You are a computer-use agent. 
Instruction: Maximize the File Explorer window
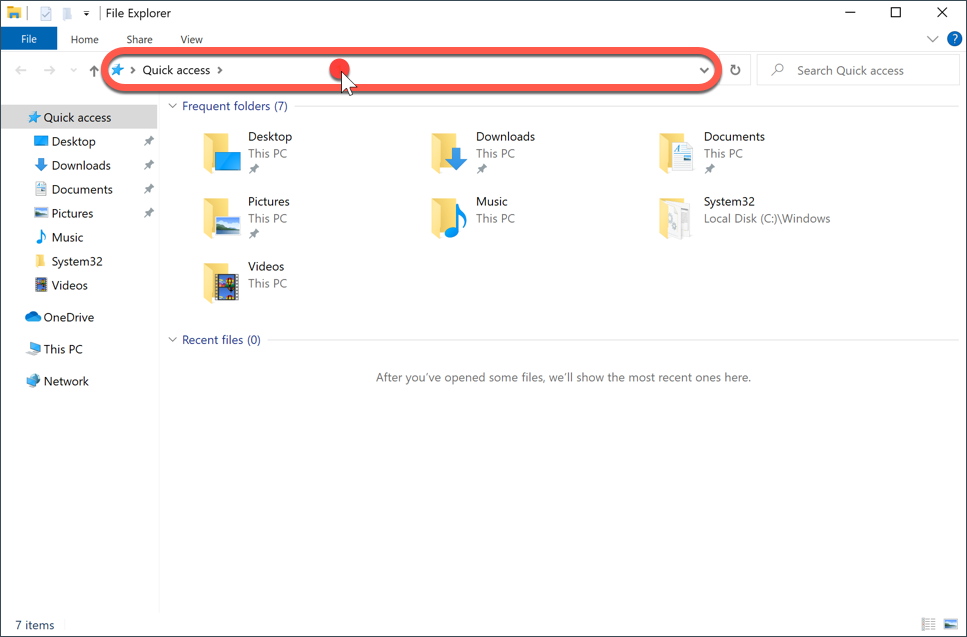pyautogui.click(x=896, y=12)
